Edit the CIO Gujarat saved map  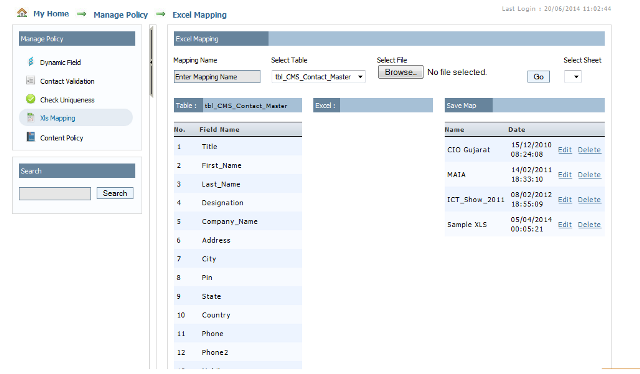(565, 150)
